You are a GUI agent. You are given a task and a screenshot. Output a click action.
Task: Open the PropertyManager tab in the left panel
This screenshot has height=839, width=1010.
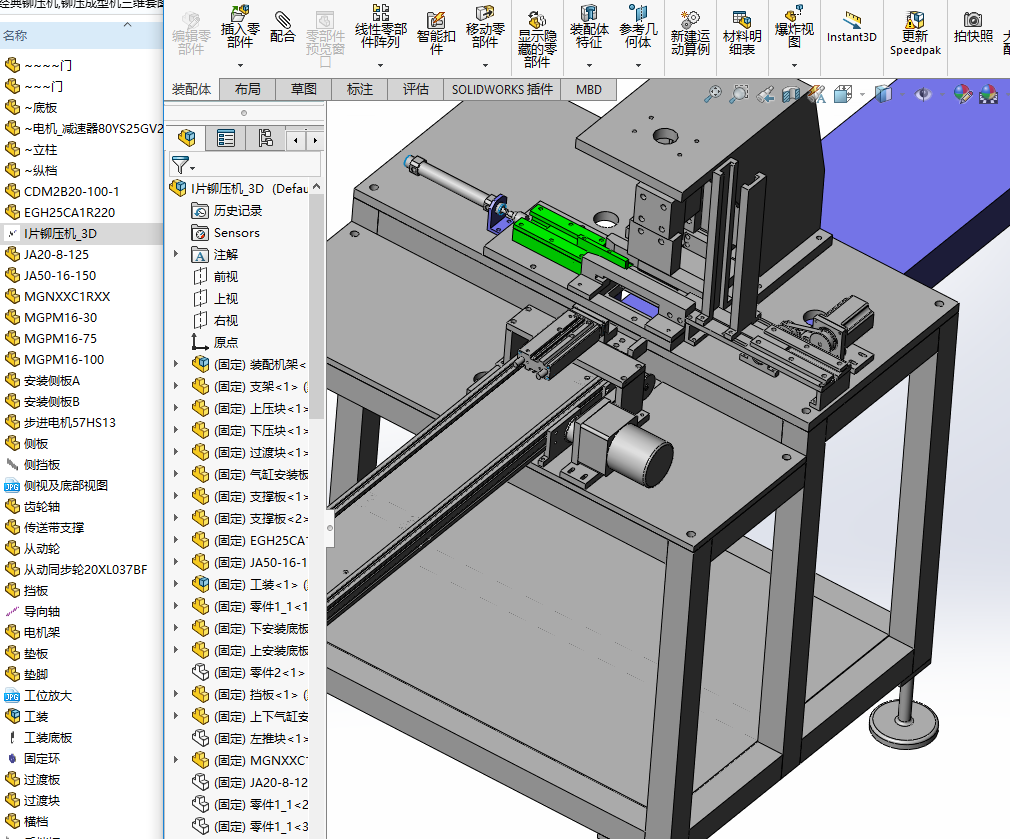pyautogui.click(x=226, y=138)
